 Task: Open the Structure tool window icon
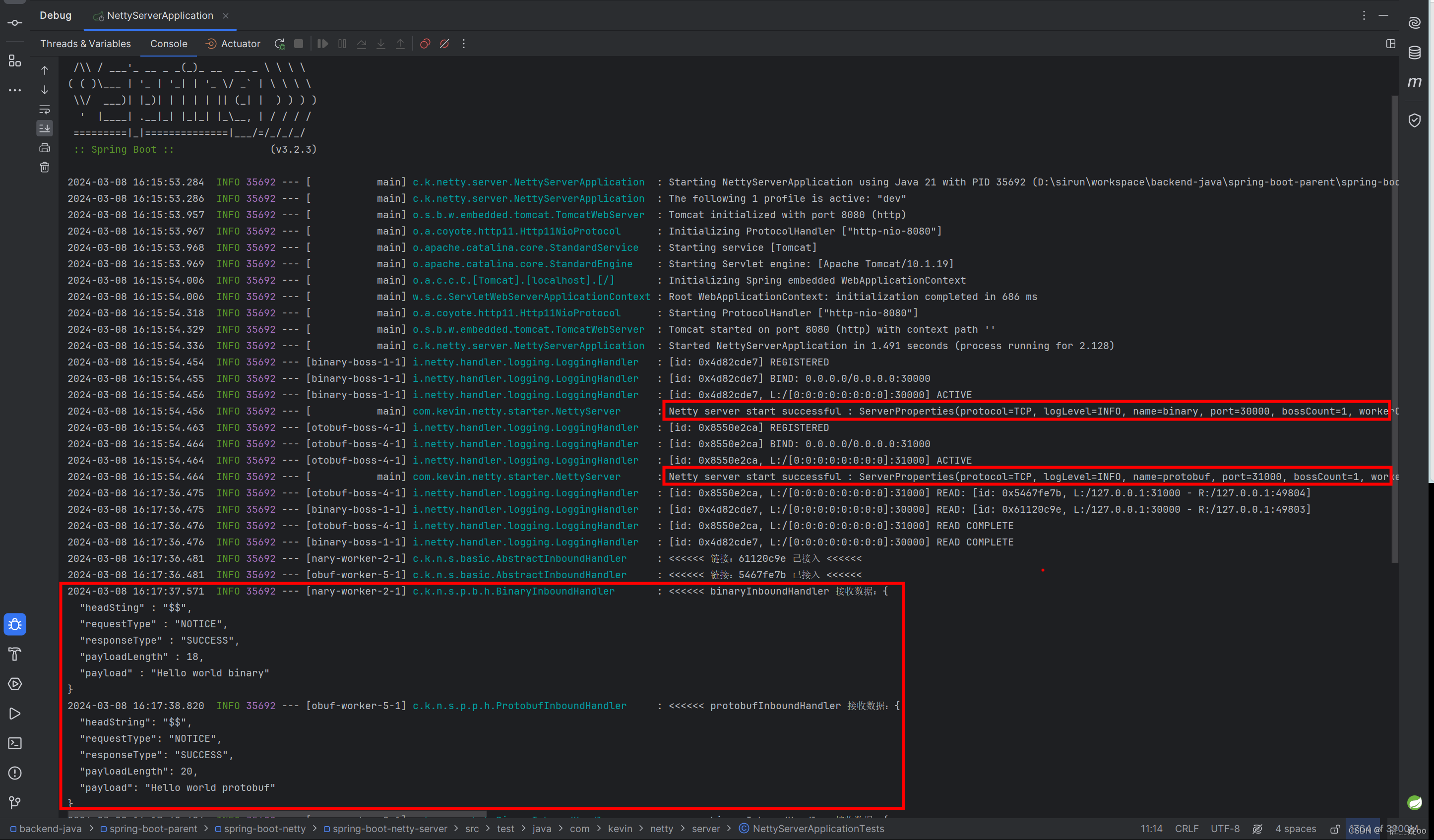pos(15,61)
